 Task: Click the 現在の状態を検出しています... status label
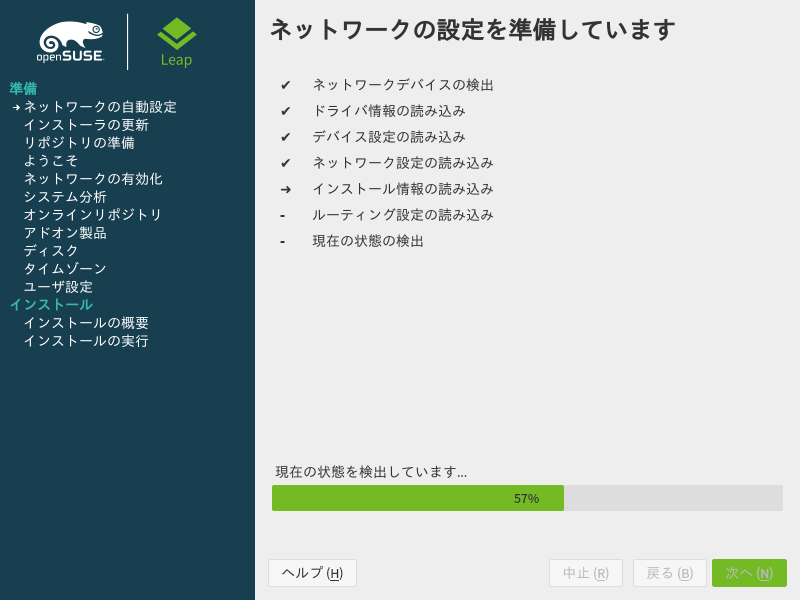coord(371,472)
